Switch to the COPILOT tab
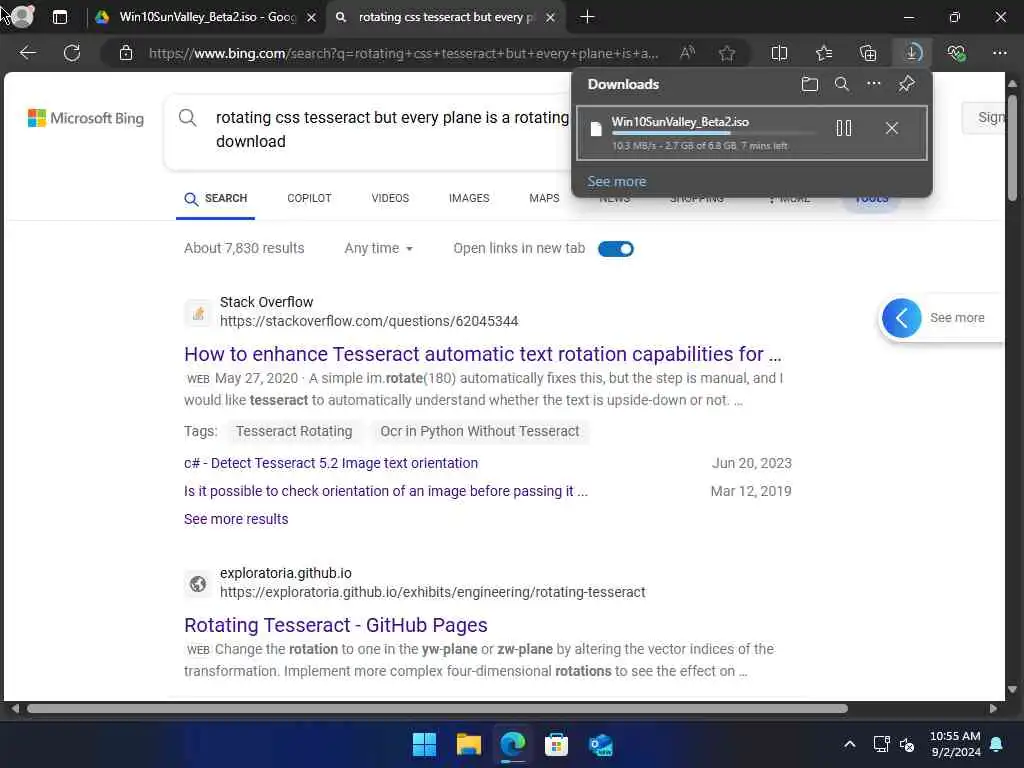Viewport: 1024px width, 768px height. [x=310, y=198]
